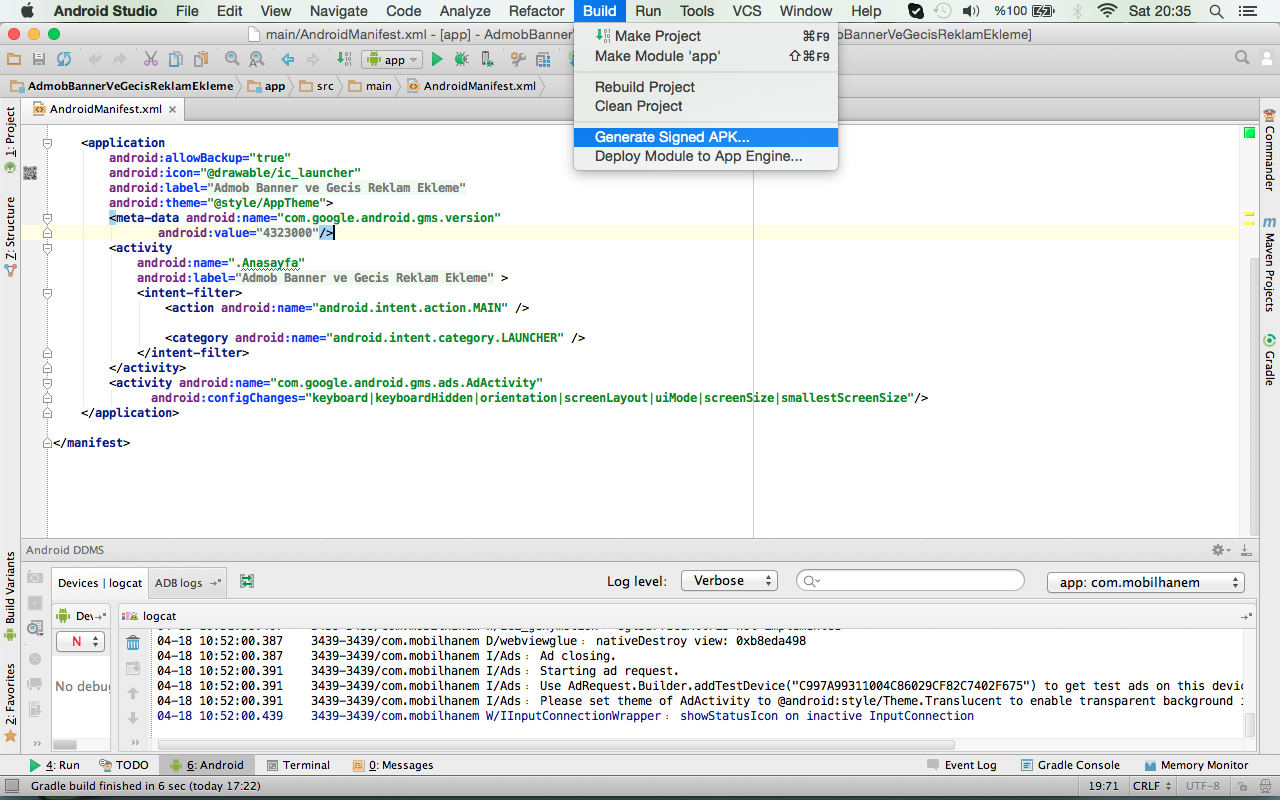Open the Apple menu
The height and width of the screenshot is (800, 1280).
pos(26,11)
